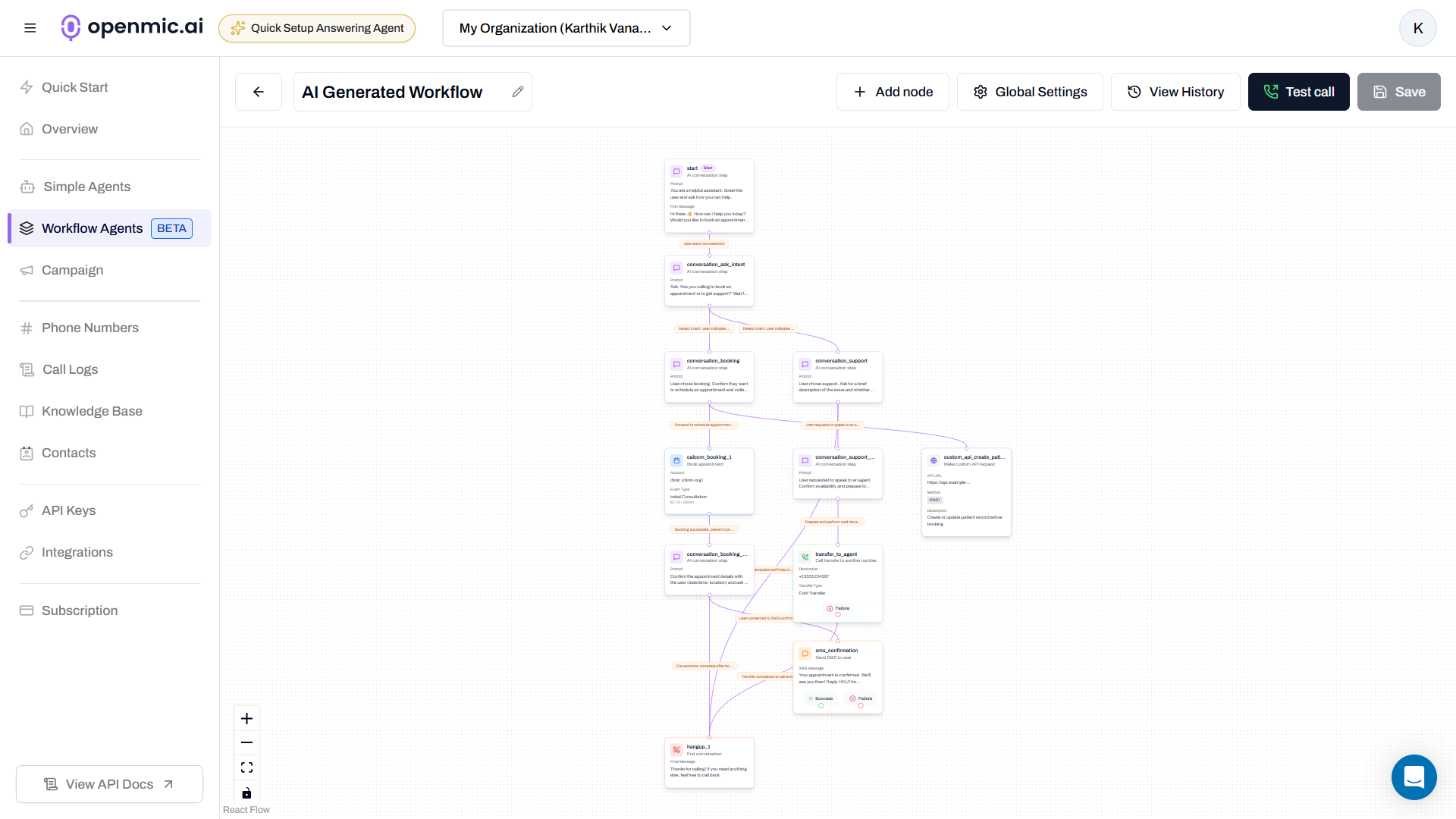Open View API Docs
Viewport: 1456px width, 819px height.
(108, 783)
